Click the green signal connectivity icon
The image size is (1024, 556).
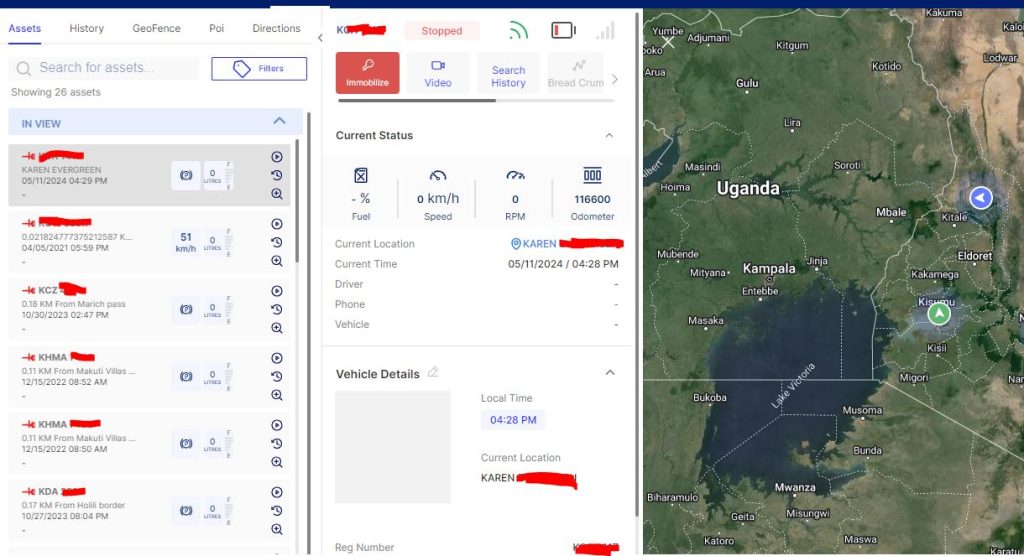pos(518,31)
